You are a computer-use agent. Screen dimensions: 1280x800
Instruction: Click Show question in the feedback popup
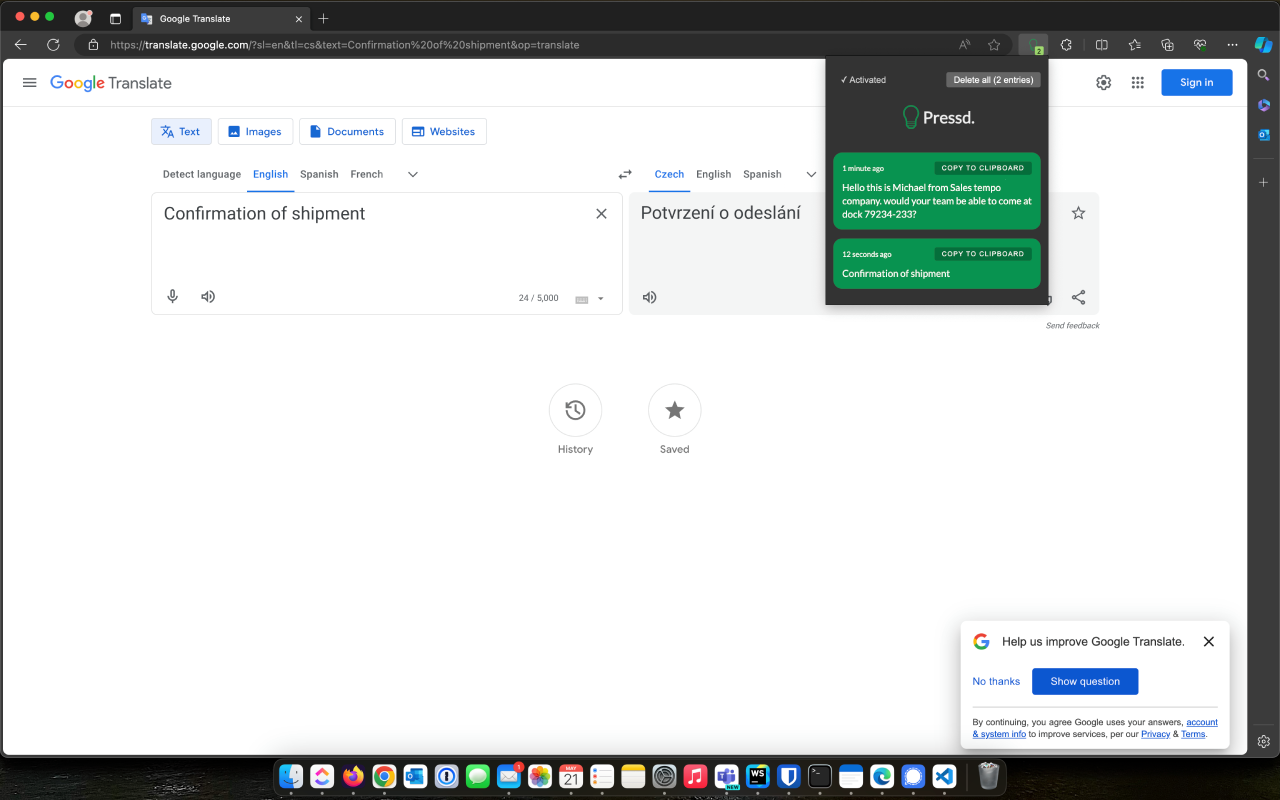[x=1085, y=681]
